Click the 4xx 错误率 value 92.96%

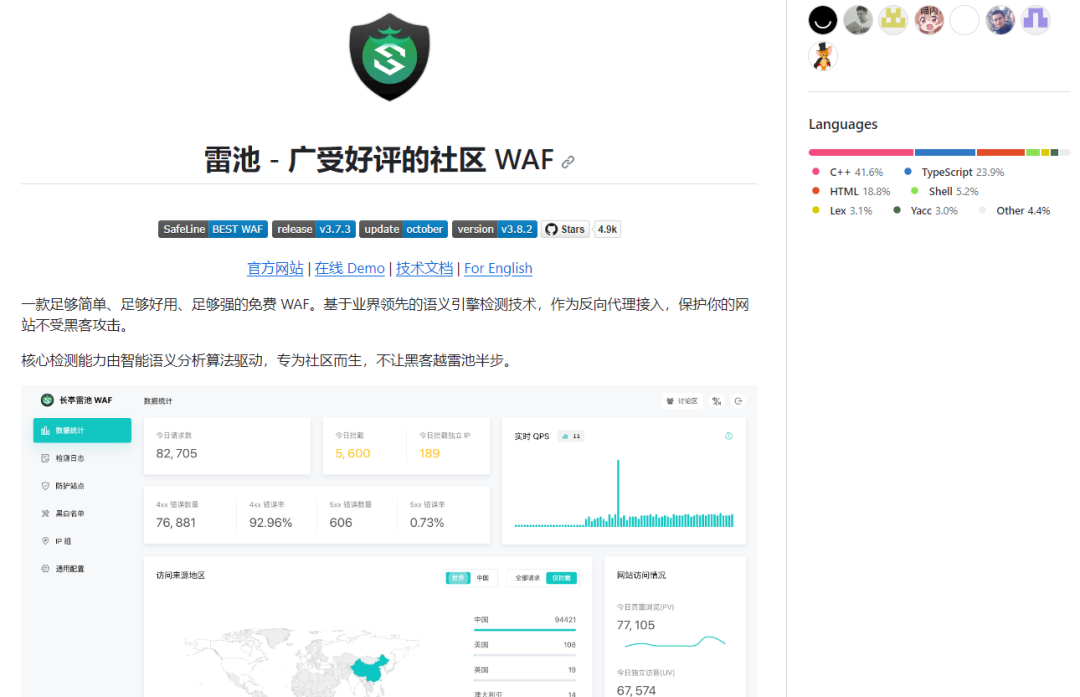[x=271, y=523]
